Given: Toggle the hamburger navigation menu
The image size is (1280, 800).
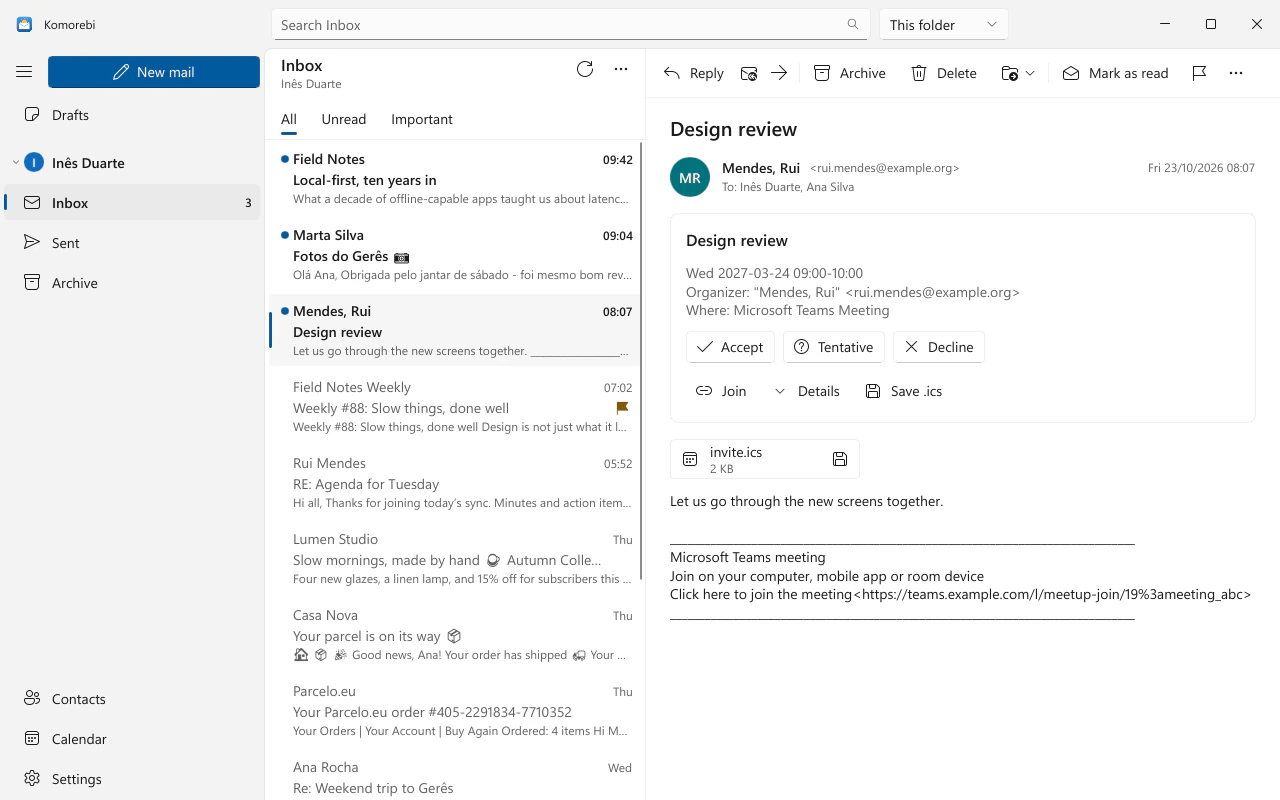Looking at the screenshot, I should pyautogui.click(x=24, y=72).
